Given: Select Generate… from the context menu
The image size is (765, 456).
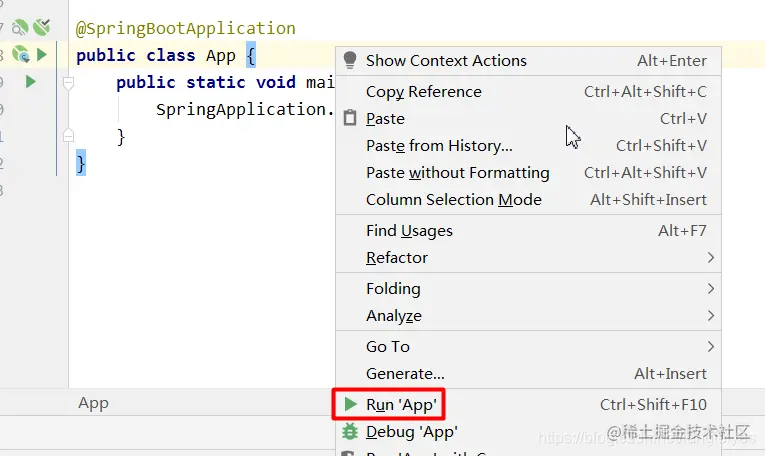Looking at the screenshot, I should (528, 374).
